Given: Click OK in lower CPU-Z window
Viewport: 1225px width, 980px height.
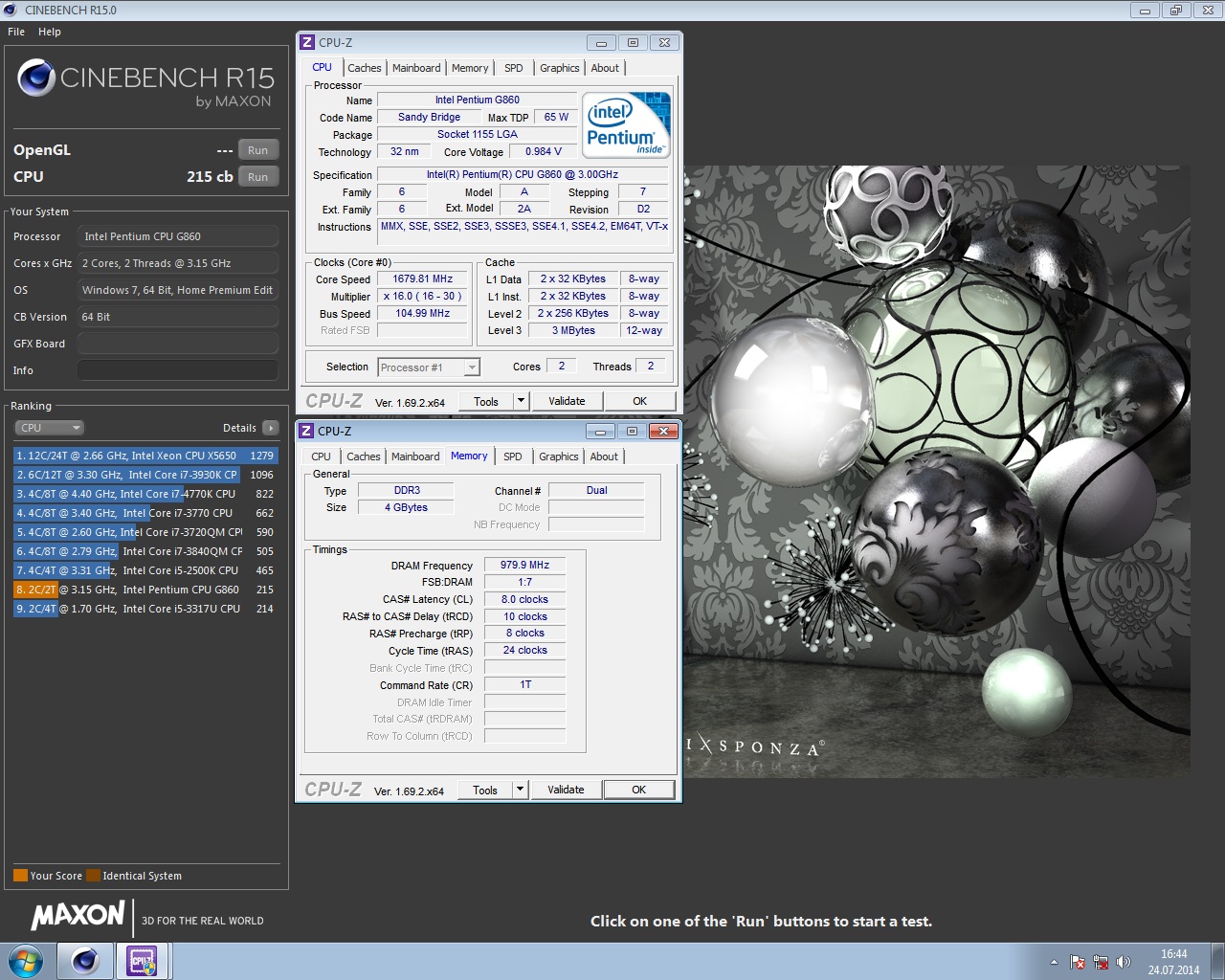Looking at the screenshot, I should coord(638,791).
